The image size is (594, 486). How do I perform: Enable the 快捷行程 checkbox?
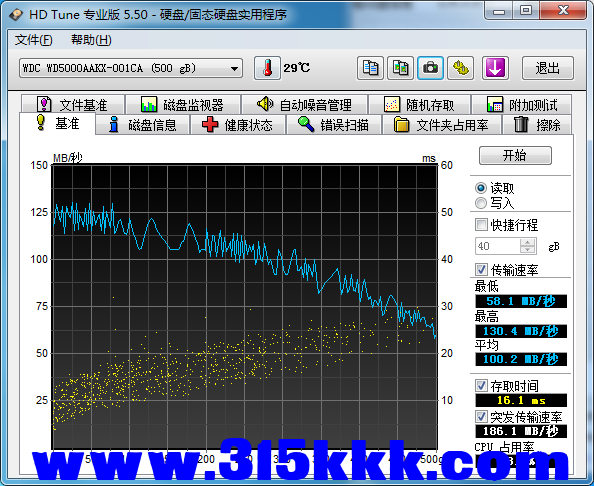pyautogui.click(x=481, y=225)
